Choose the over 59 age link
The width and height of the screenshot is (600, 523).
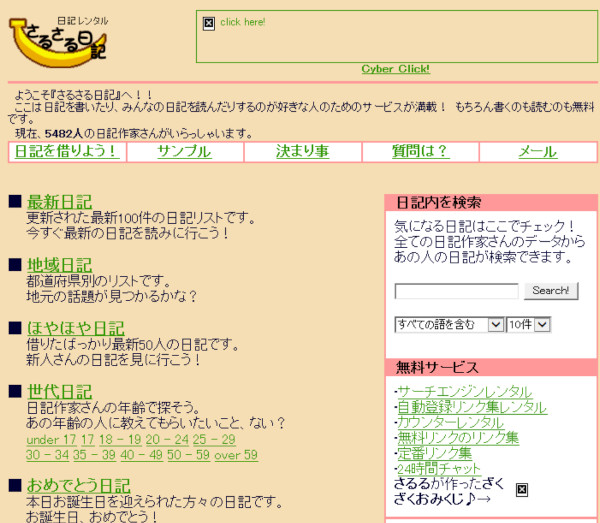tap(235, 455)
